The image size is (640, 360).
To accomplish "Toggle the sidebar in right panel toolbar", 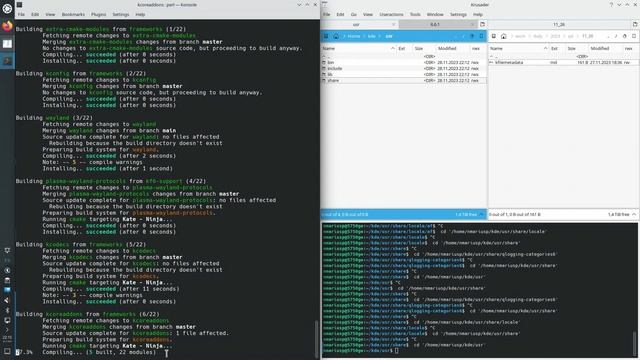I will click(x=634, y=36).
